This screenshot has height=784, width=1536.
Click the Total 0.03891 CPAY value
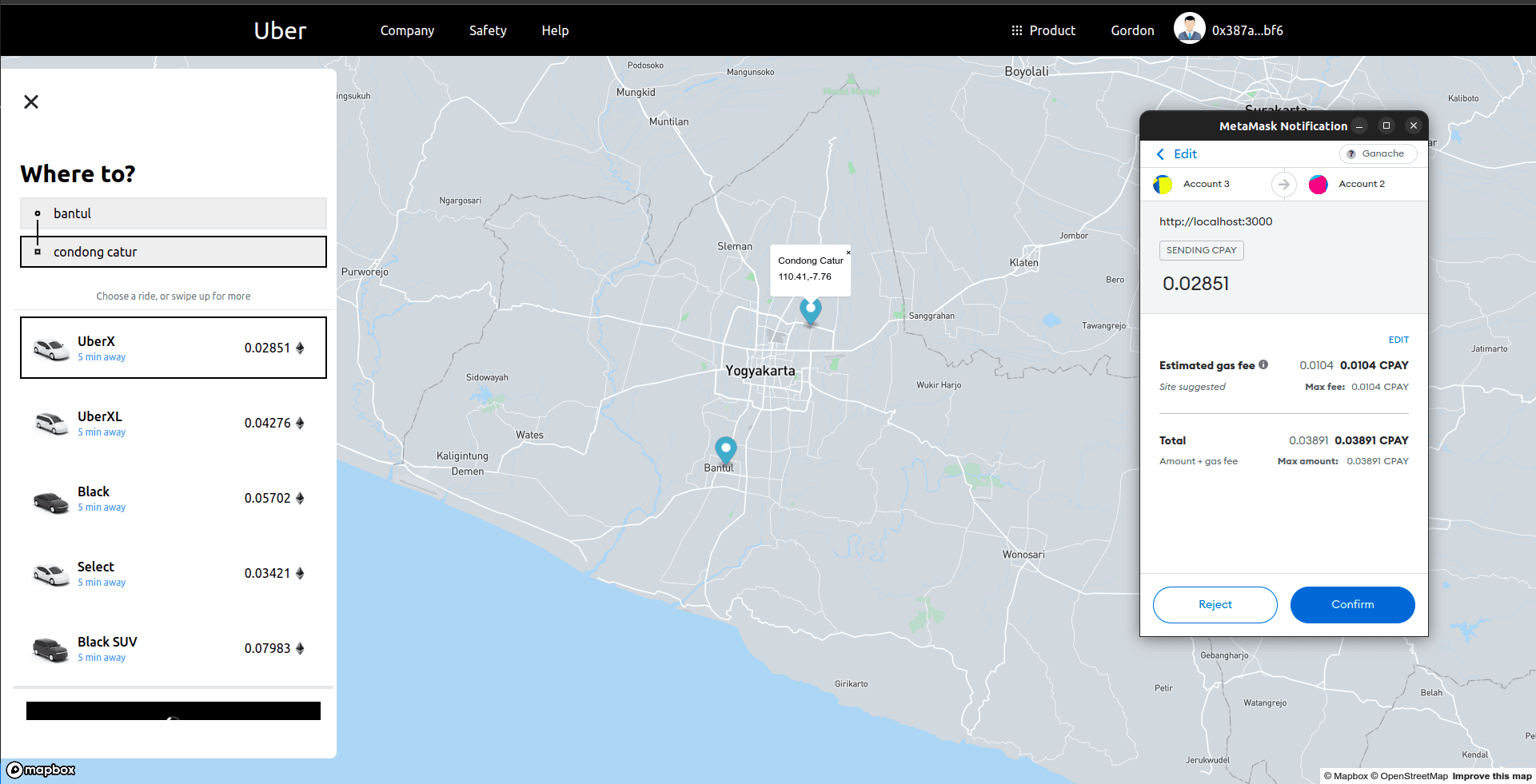pos(1371,440)
